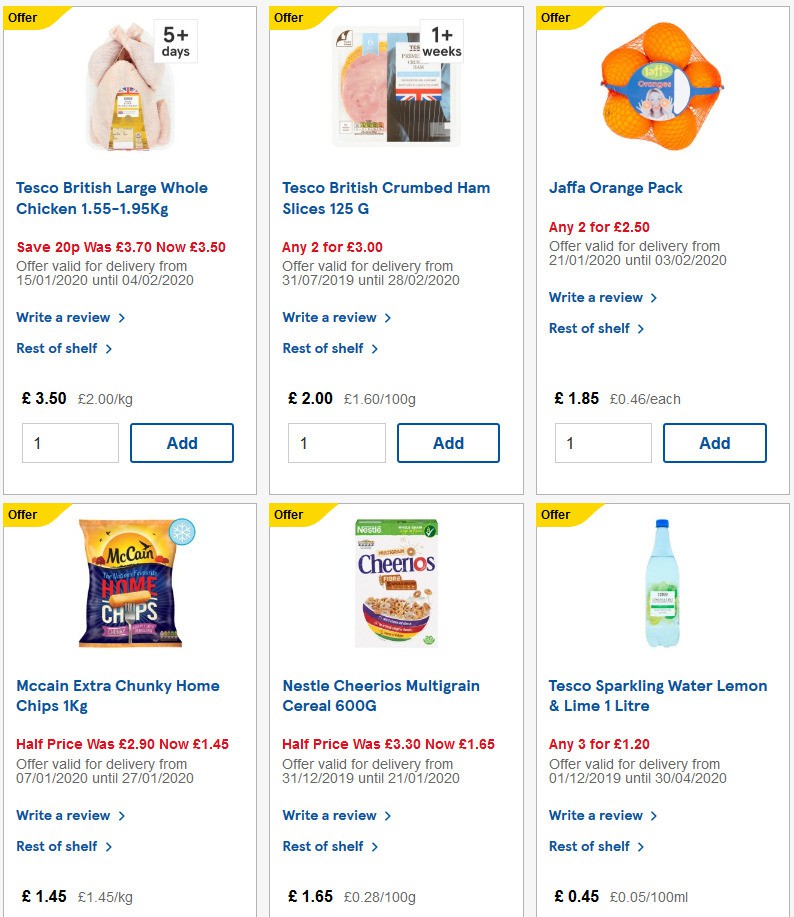Add the Jaffa Orange Pack to basket
Image resolution: width=794 pixels, height=917 pixels.
click(714, 442)
